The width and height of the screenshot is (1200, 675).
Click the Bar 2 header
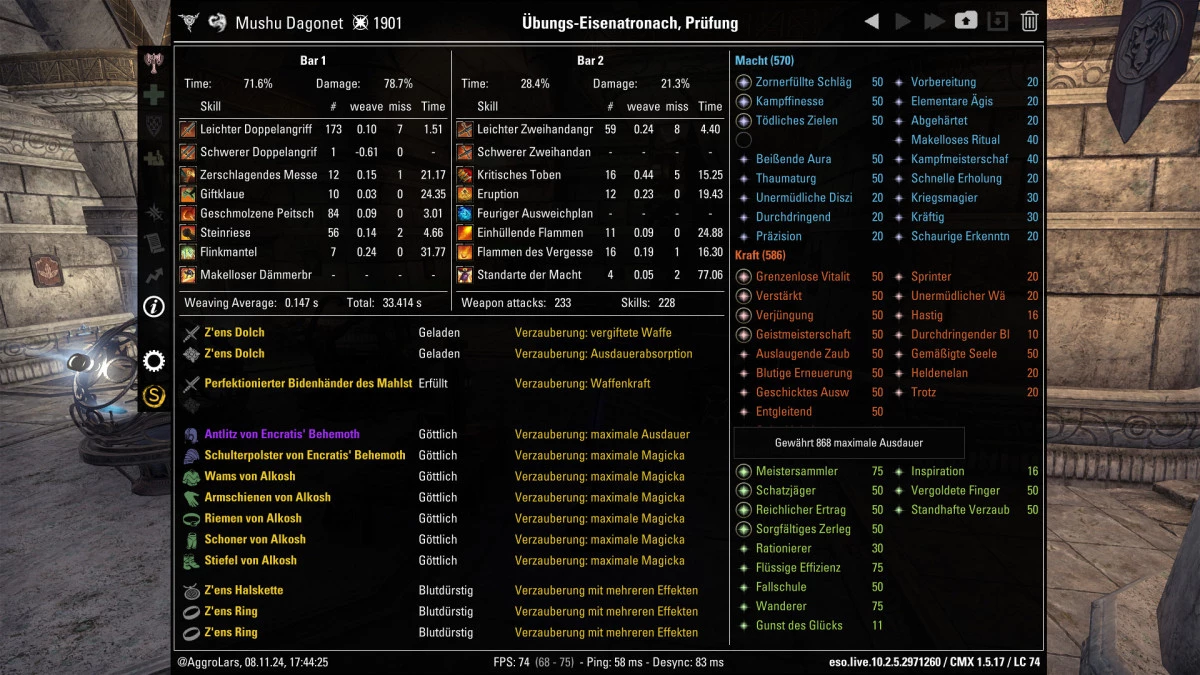[x=591, y=61]
